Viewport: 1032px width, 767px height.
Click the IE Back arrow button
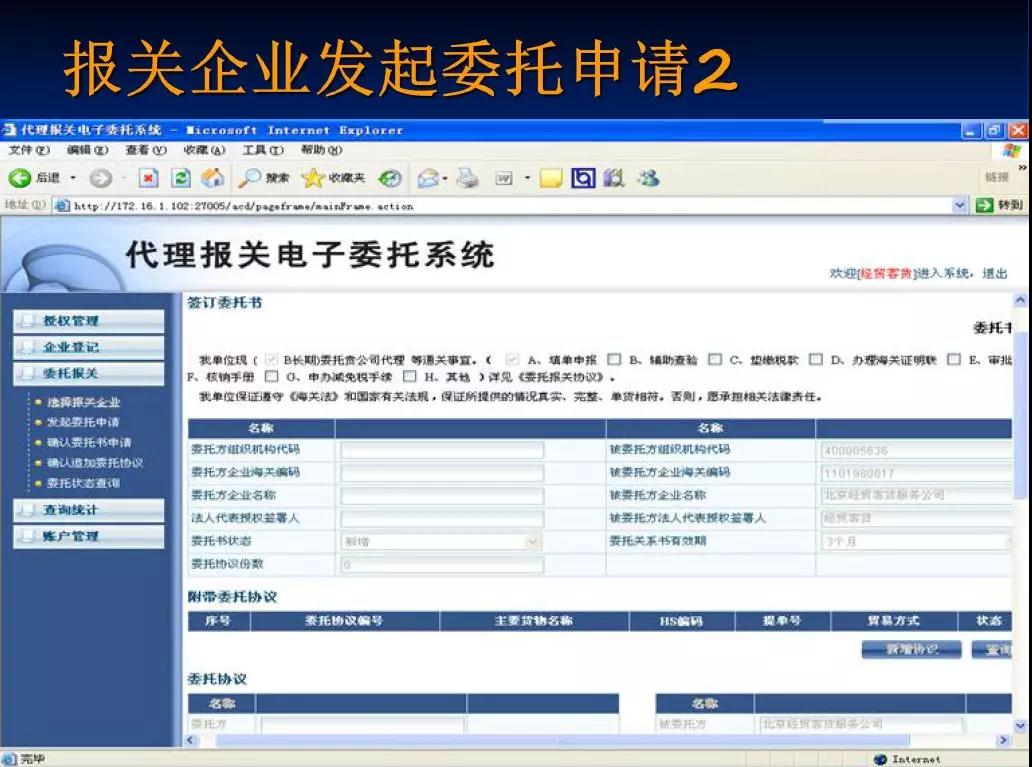pos(20,177)
